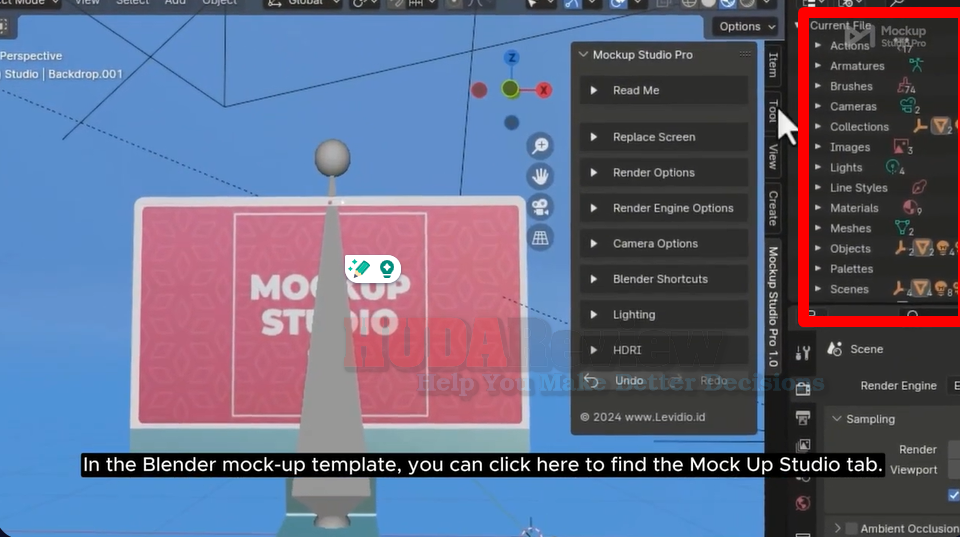The image size is (960, 537).
Task: Expand the Read Me section
Action: [664, 90]
